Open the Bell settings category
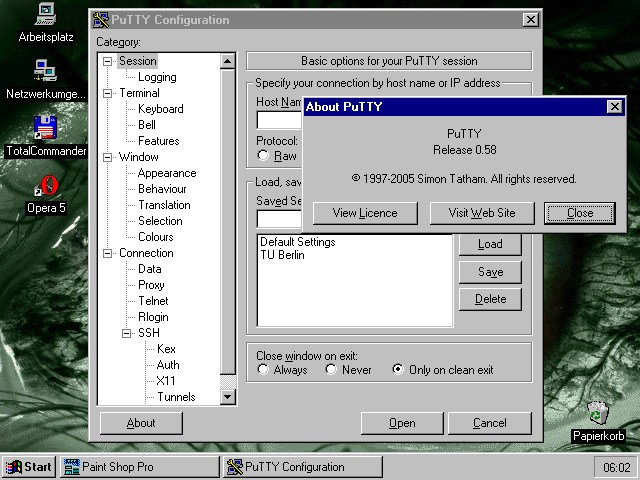This screenshot has height=480, width=640. (147, 125)
